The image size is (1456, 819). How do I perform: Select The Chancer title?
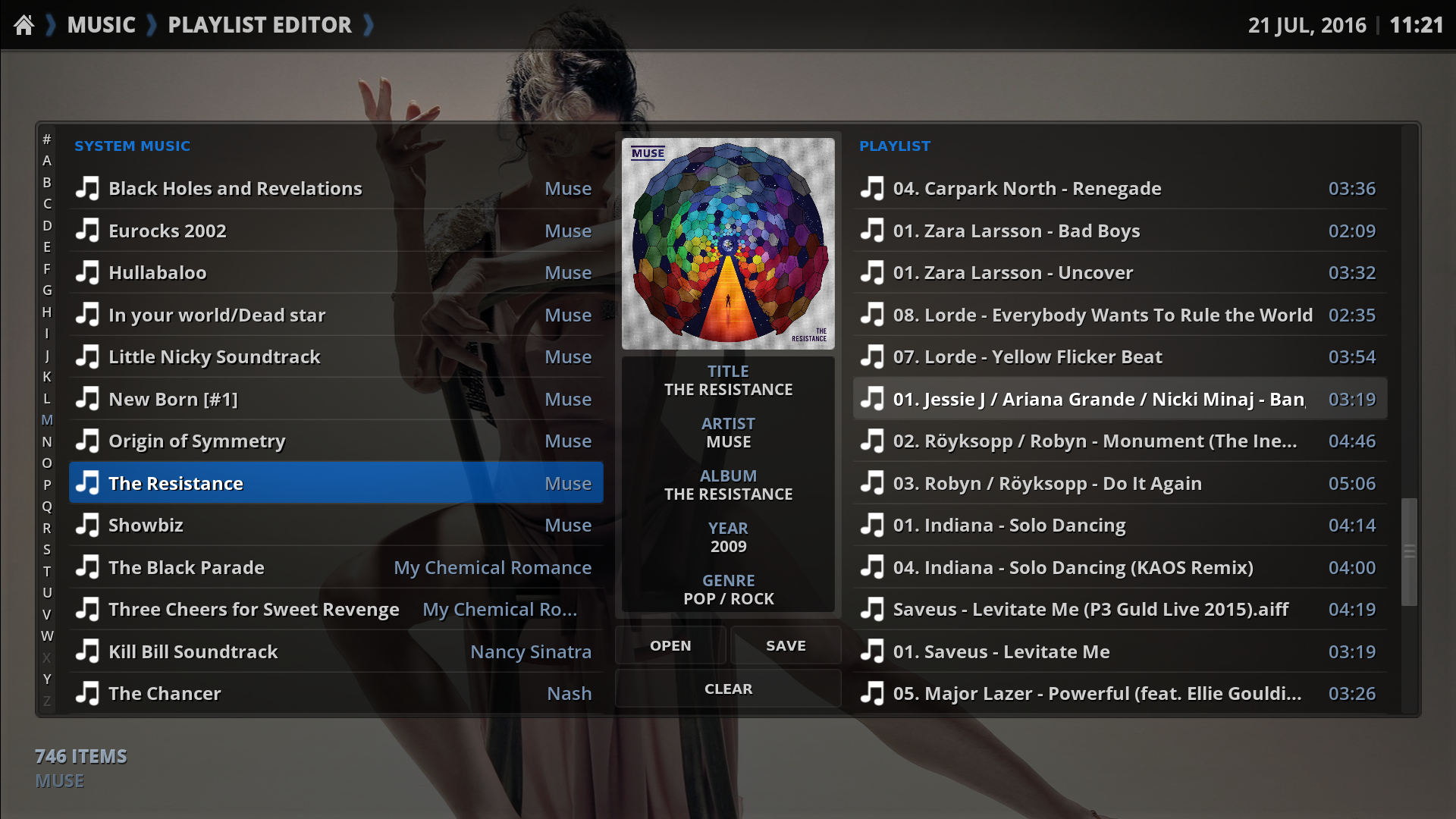(x=165, y=693)
